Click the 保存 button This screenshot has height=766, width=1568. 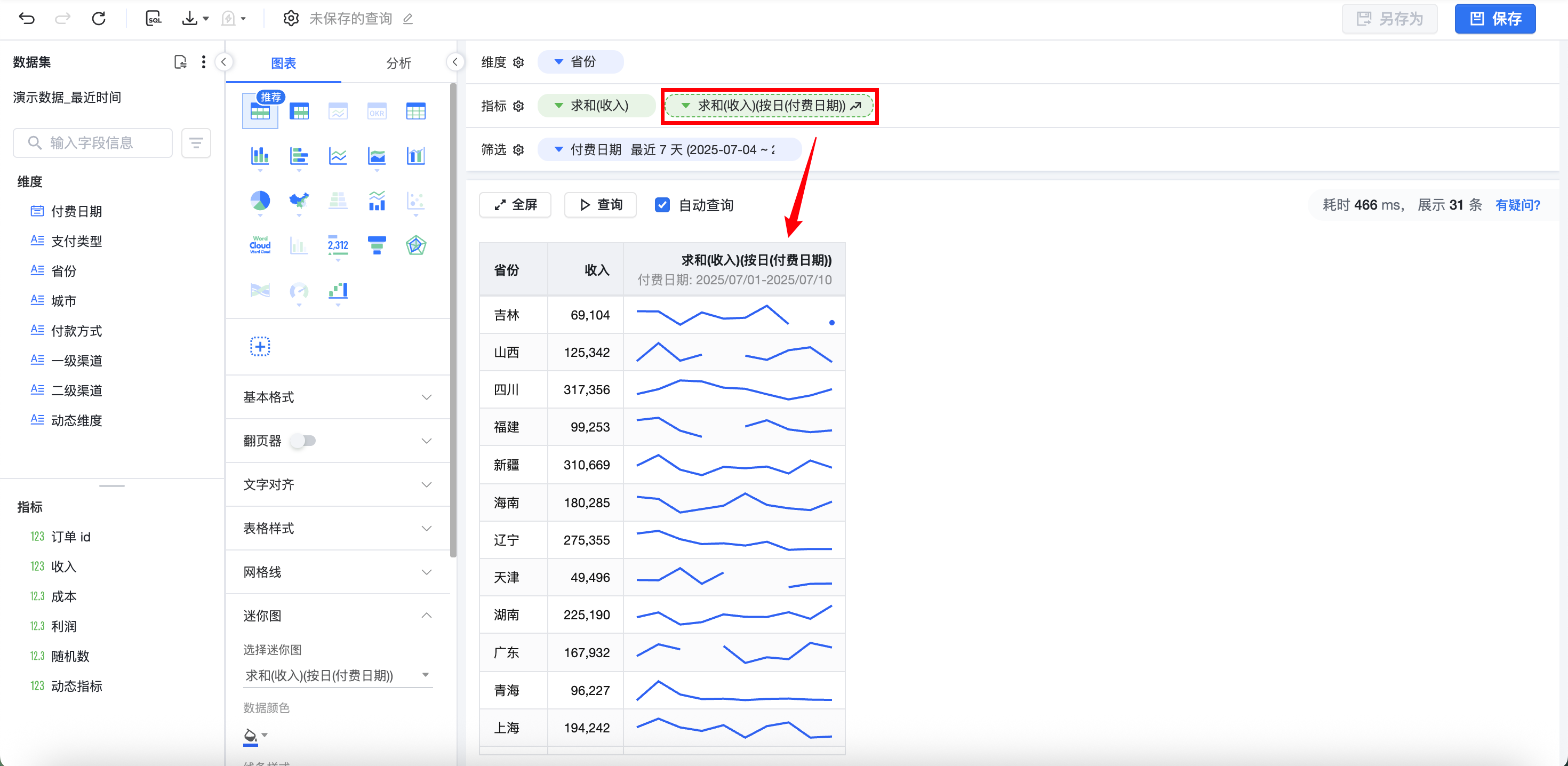tap(1495, 18)
